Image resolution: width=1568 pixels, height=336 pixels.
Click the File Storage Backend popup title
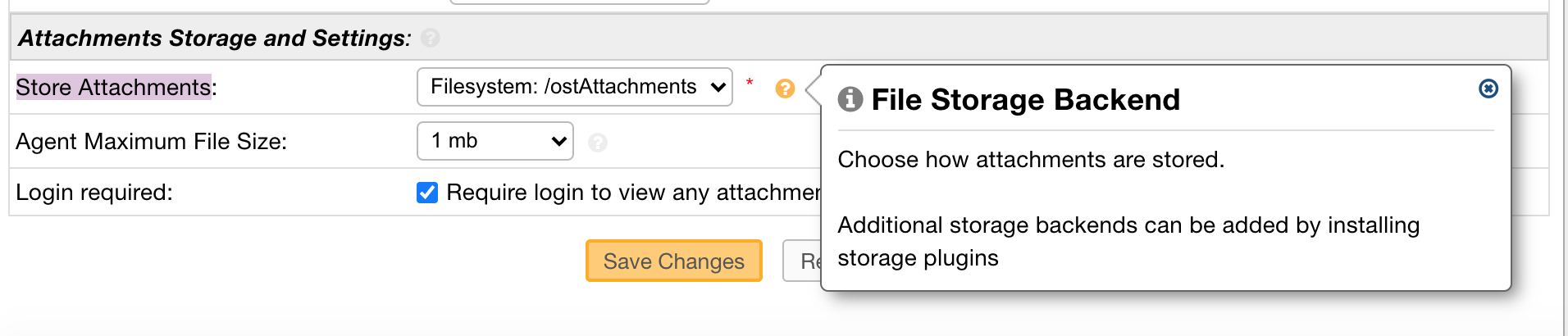[x=1025, y=99]
